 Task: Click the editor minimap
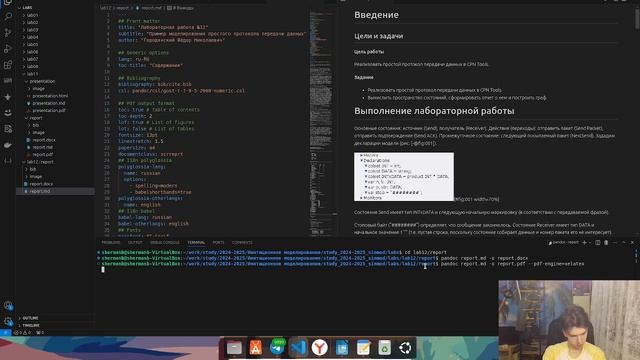click(x=322, y=122)
